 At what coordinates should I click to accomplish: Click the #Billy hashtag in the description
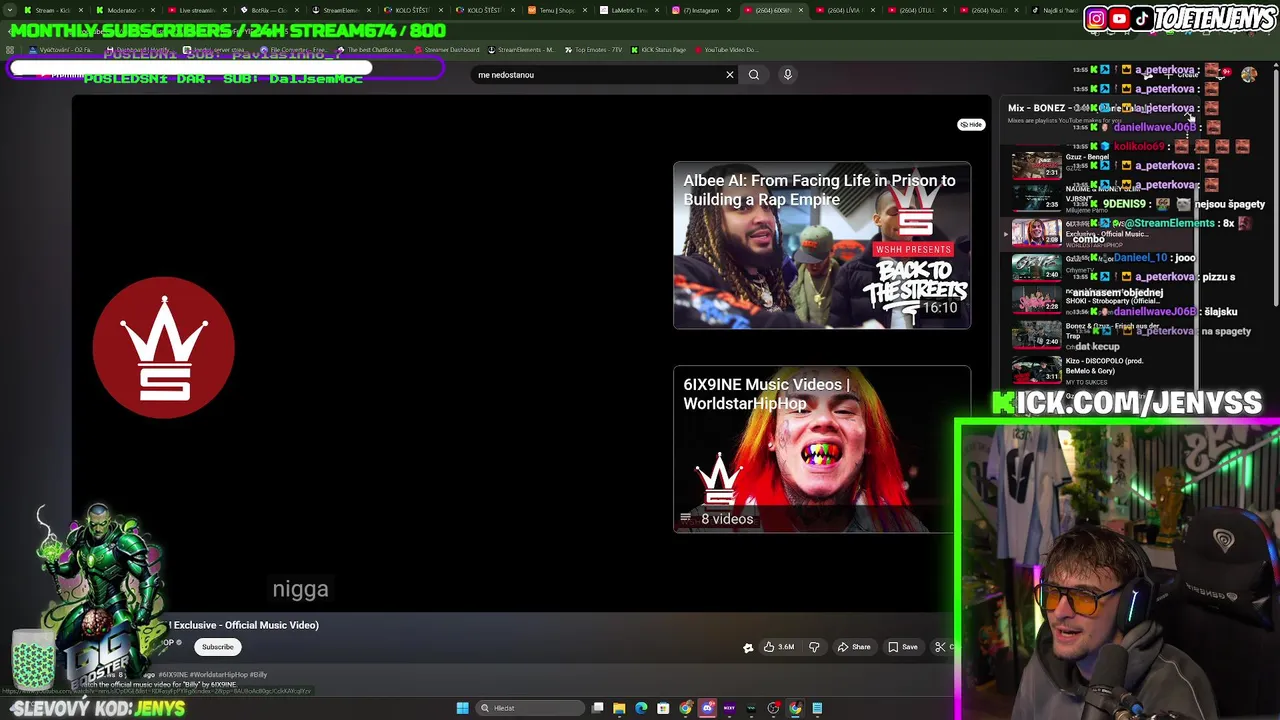257,675
